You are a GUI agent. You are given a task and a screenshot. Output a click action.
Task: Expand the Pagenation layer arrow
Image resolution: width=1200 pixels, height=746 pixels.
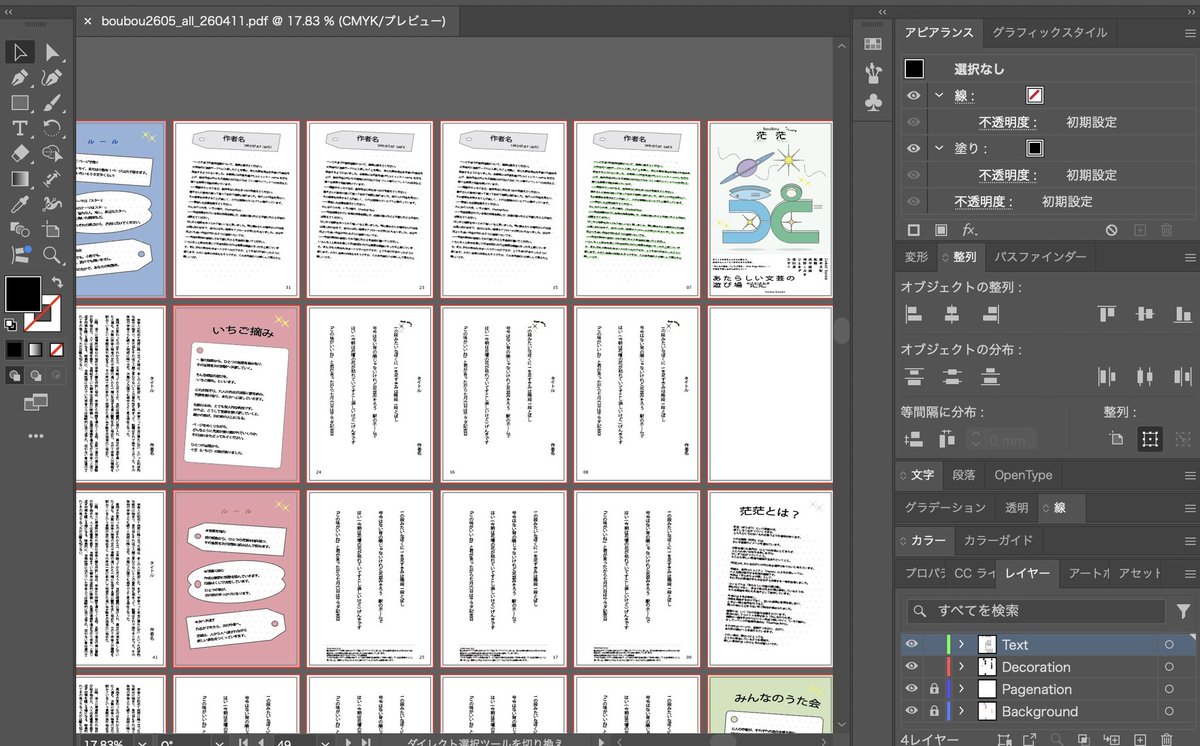pos(961,689)
